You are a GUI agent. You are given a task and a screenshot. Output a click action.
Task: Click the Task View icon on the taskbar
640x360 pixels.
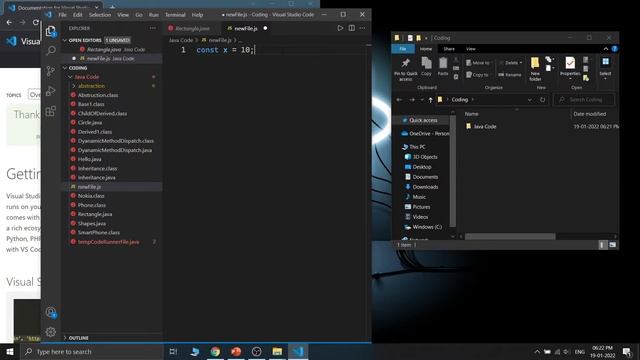click(x=173, y=351)
